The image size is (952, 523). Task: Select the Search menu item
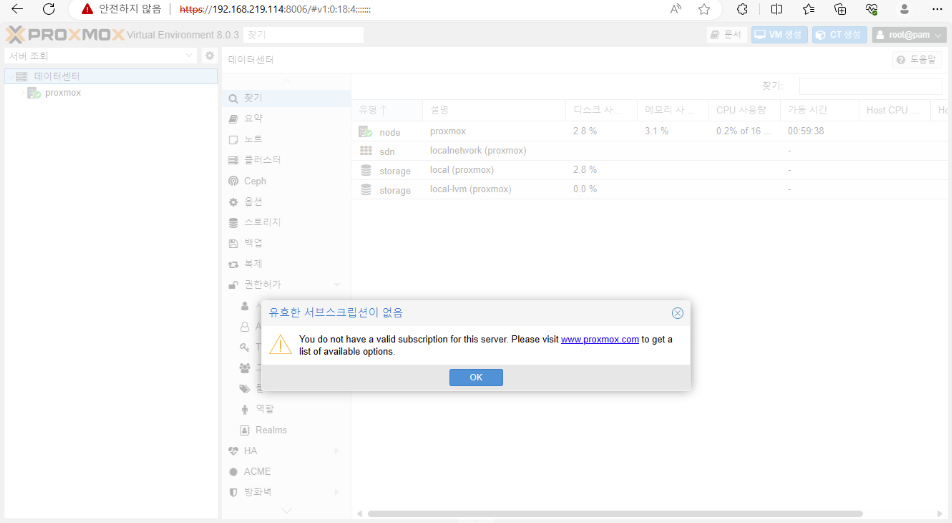pos(286,98)
